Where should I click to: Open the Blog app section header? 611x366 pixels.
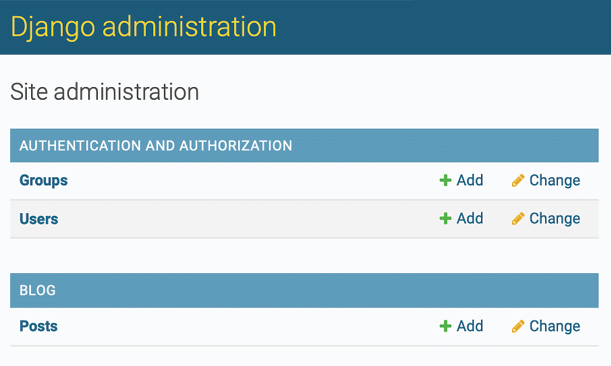pos(37,290)
